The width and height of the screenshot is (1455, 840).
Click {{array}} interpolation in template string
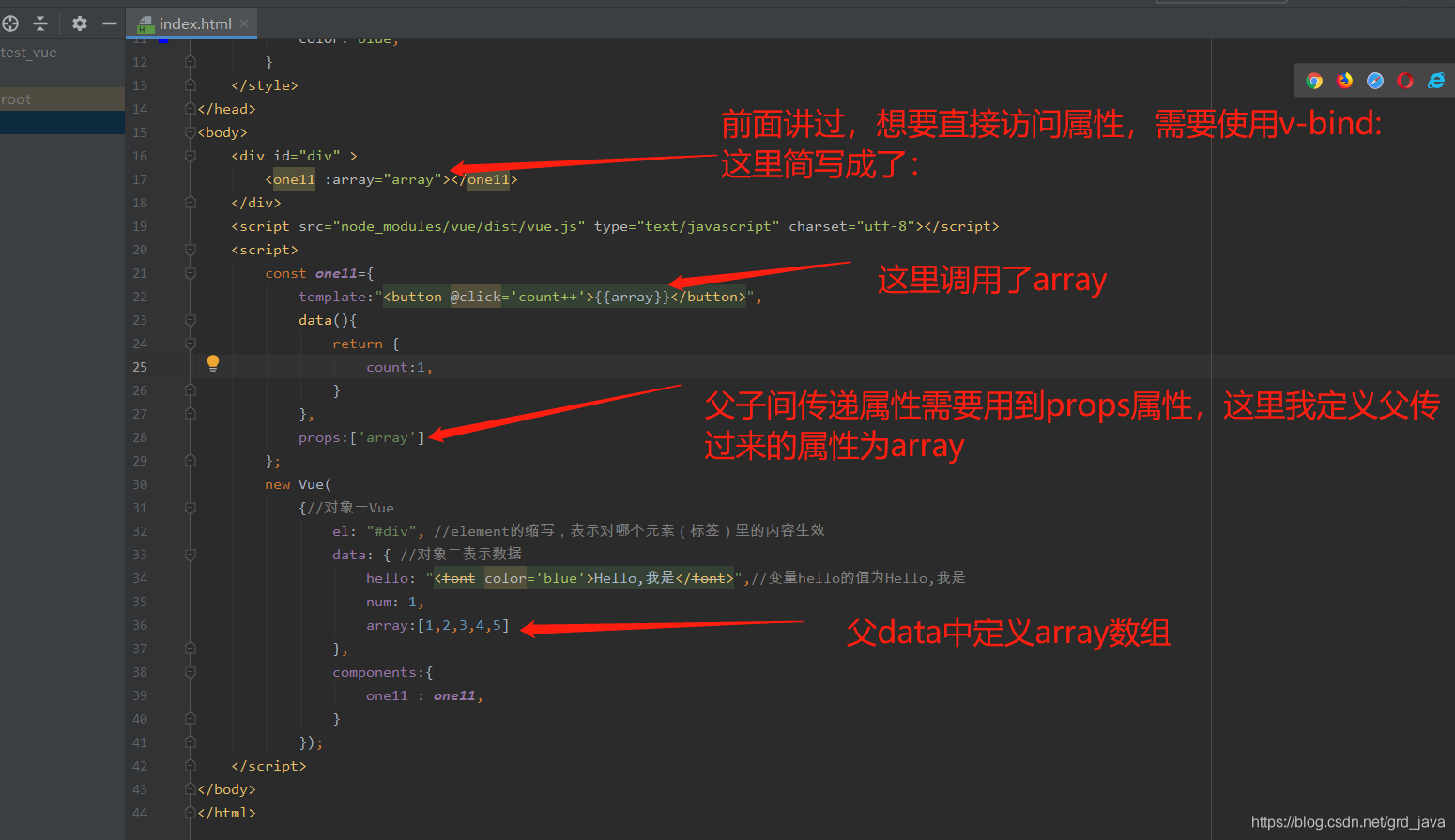(x=632, y=297)
